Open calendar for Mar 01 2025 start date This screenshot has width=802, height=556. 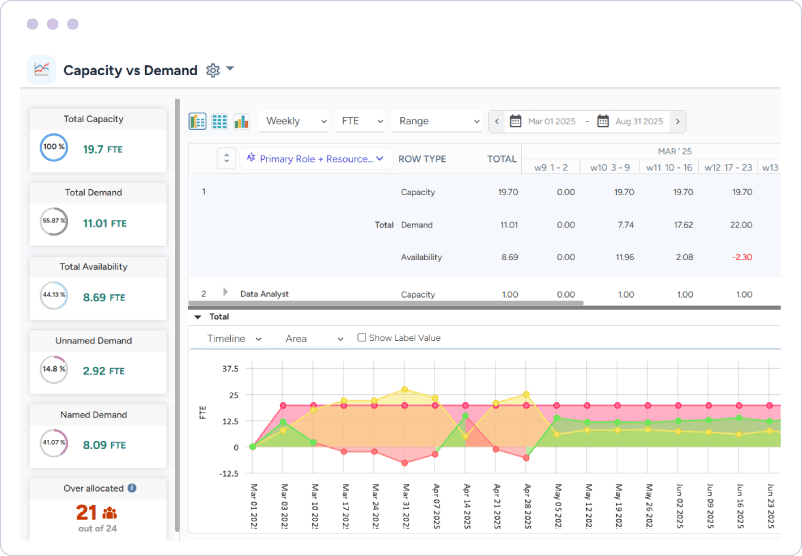tap(516, 121)
